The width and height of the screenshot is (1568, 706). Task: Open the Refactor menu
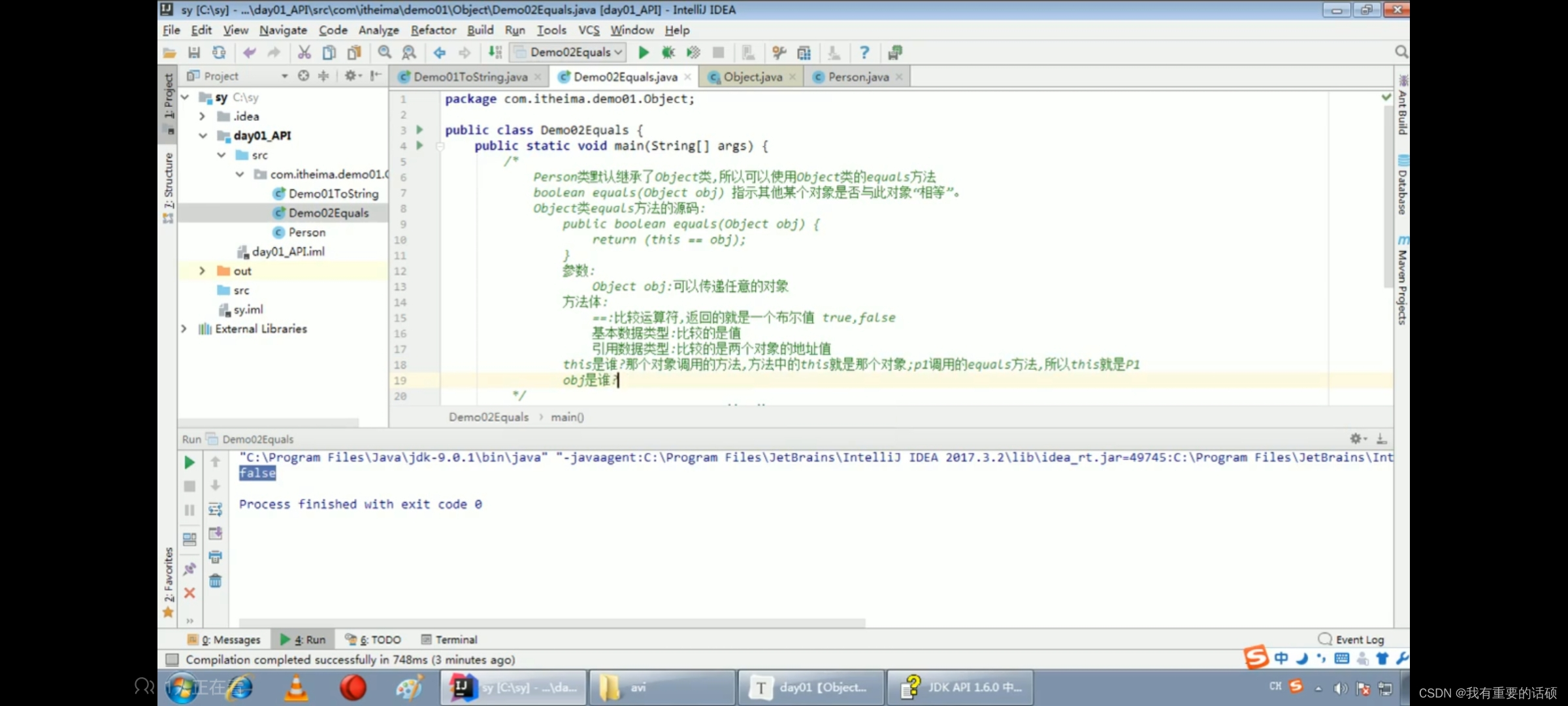coord(433,30)
